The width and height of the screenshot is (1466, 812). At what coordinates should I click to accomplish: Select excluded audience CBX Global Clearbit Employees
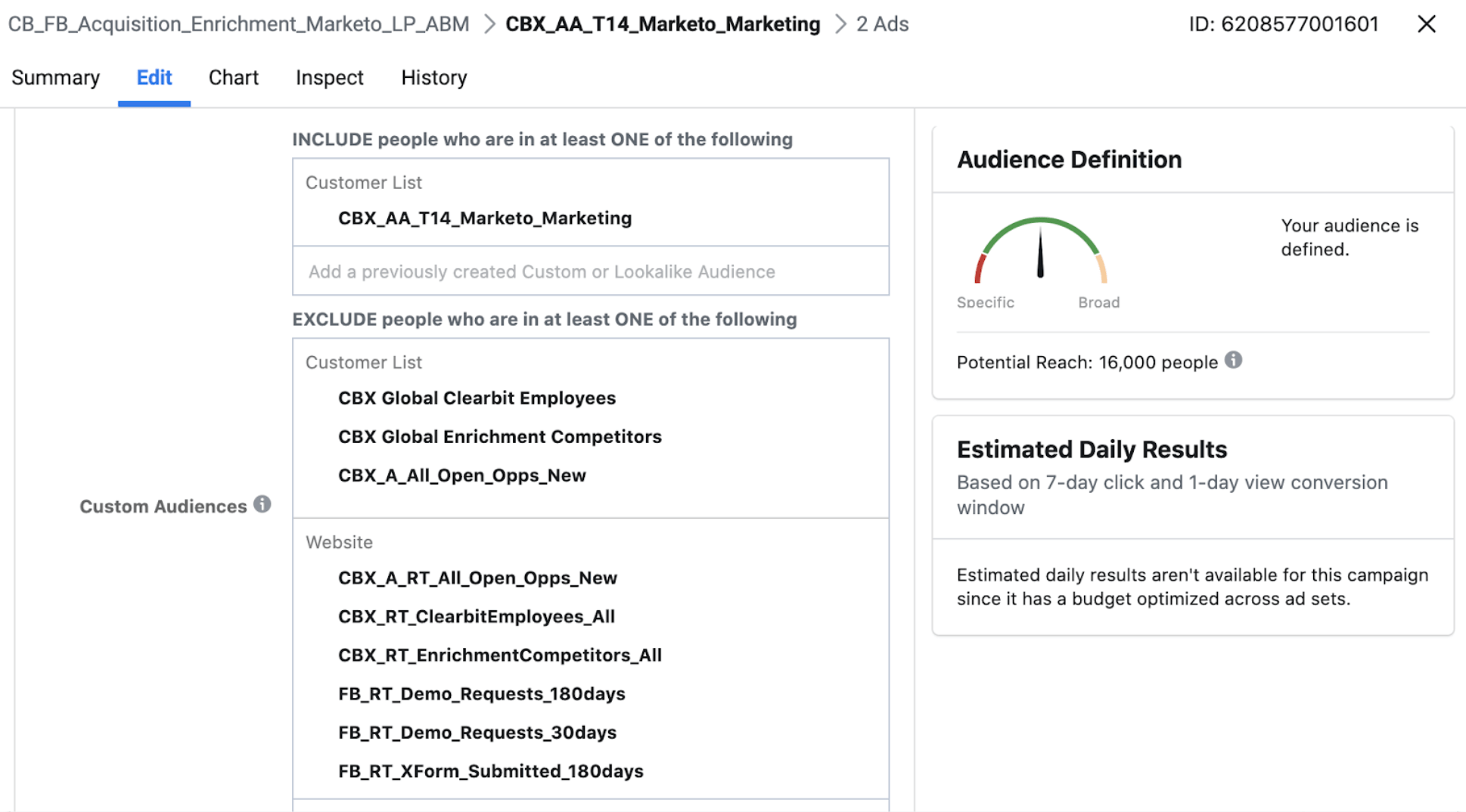[477, 398]
